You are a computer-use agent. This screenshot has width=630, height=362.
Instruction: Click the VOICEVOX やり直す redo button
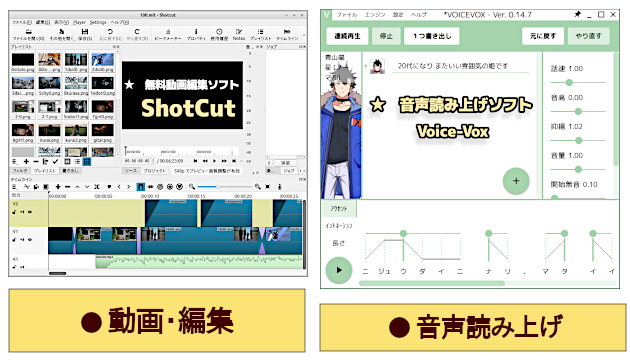pyautogui.click(x=589, y=36)
